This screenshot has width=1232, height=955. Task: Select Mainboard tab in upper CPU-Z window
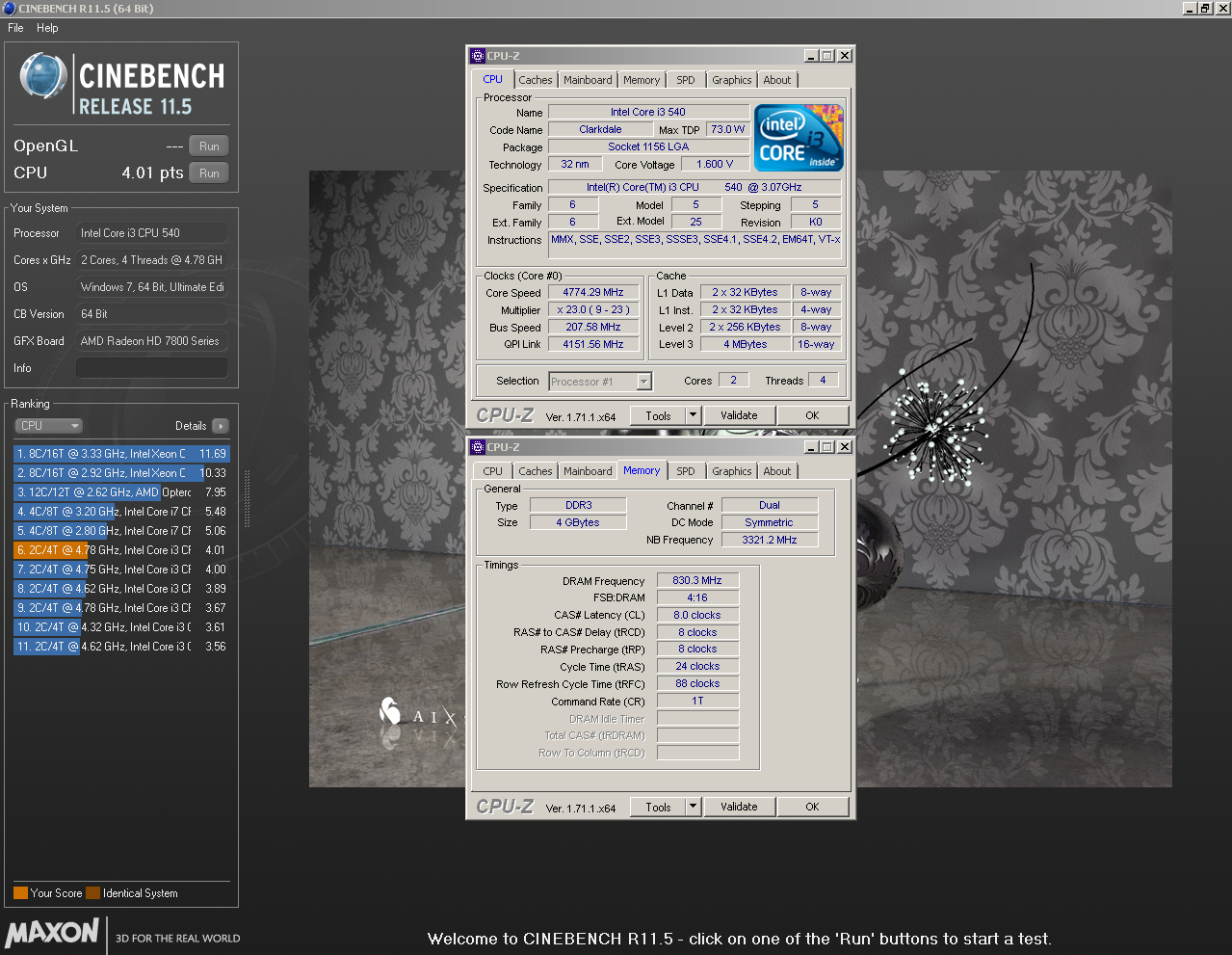point(588,80)
